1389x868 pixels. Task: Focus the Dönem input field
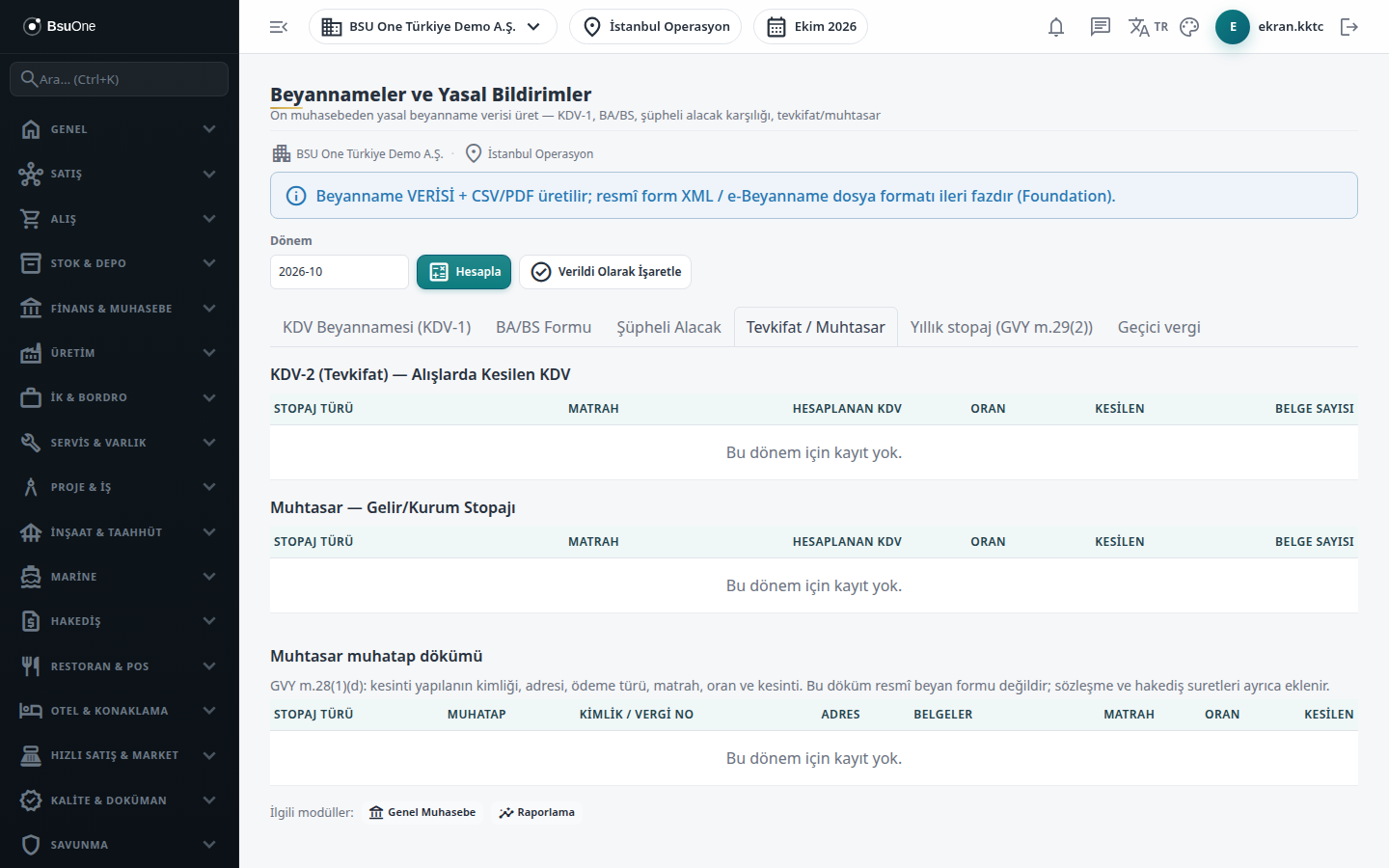coord(340,272)
